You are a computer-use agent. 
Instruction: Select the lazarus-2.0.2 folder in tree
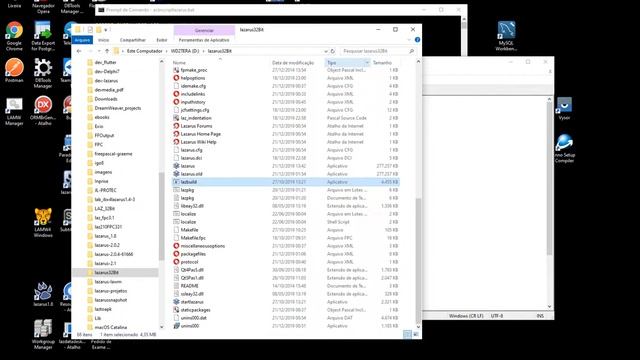pos(107,245)
